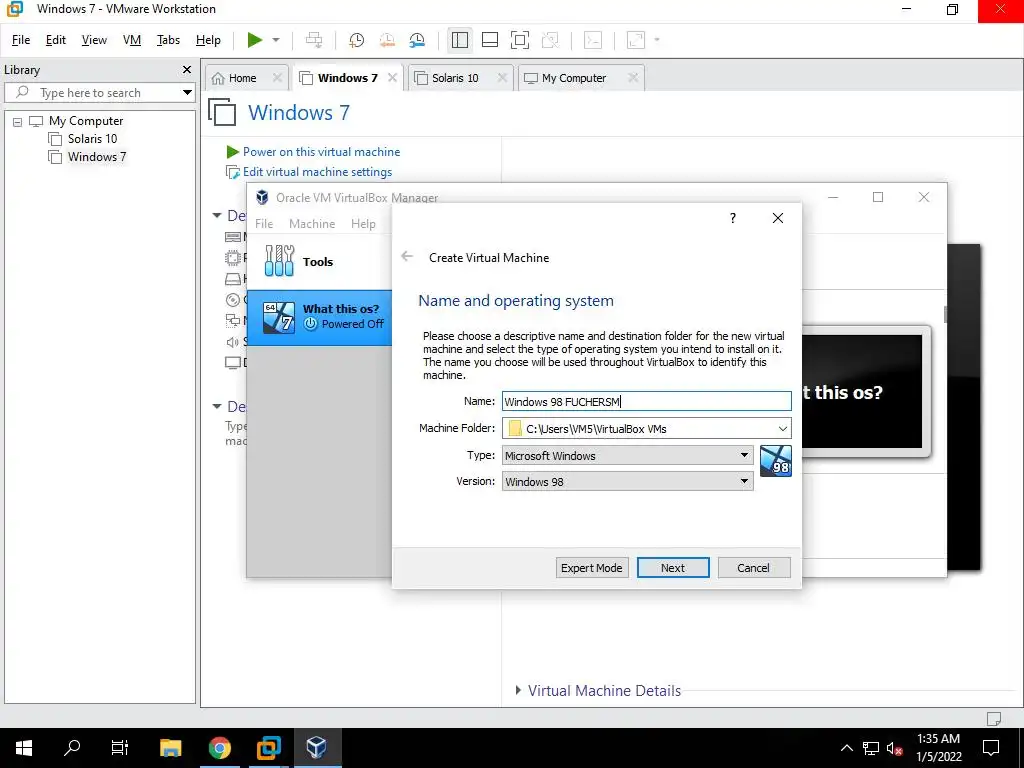Screen dimensions: 1024x768
Task: Open File Explorer from taskbar
Action: pyautogui.click(x=170, y=747)
